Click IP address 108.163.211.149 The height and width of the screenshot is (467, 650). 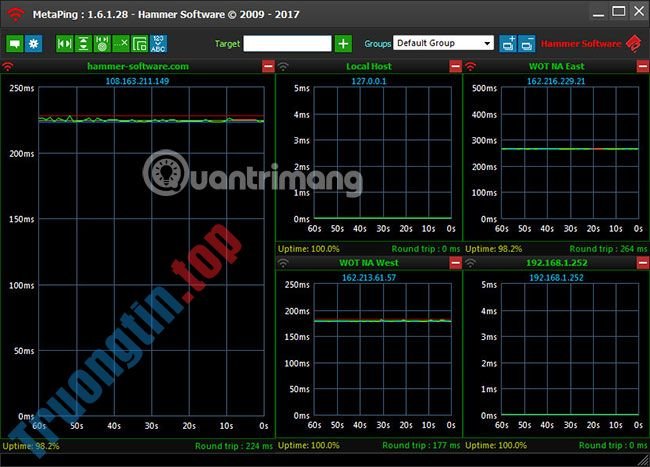point(137,81)
